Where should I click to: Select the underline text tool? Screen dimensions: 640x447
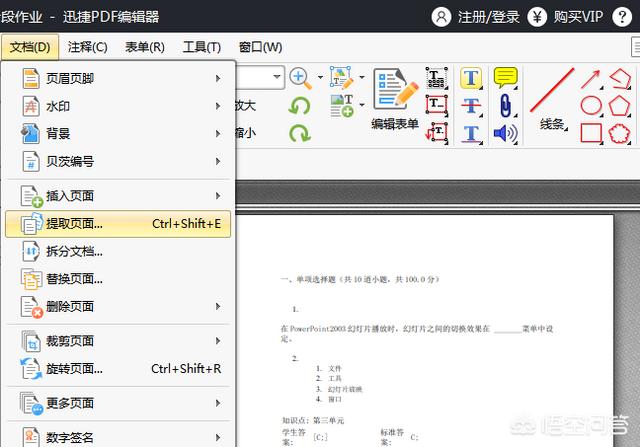pos(471,133)
